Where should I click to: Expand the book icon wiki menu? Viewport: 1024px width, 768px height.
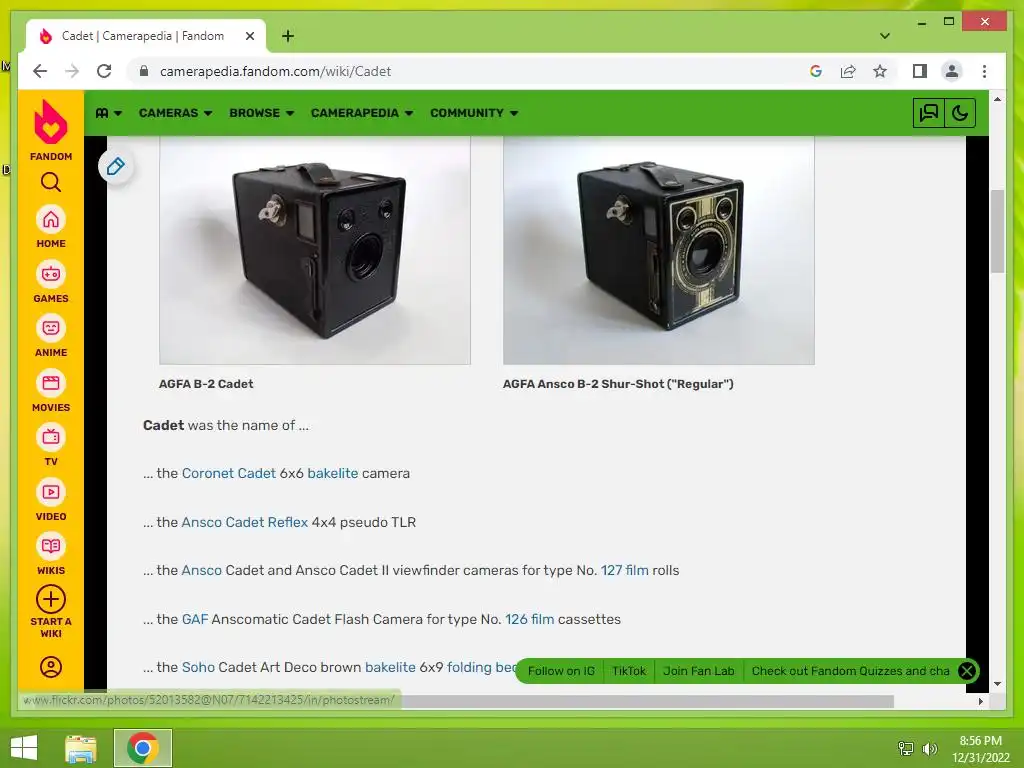pos(108,113)
